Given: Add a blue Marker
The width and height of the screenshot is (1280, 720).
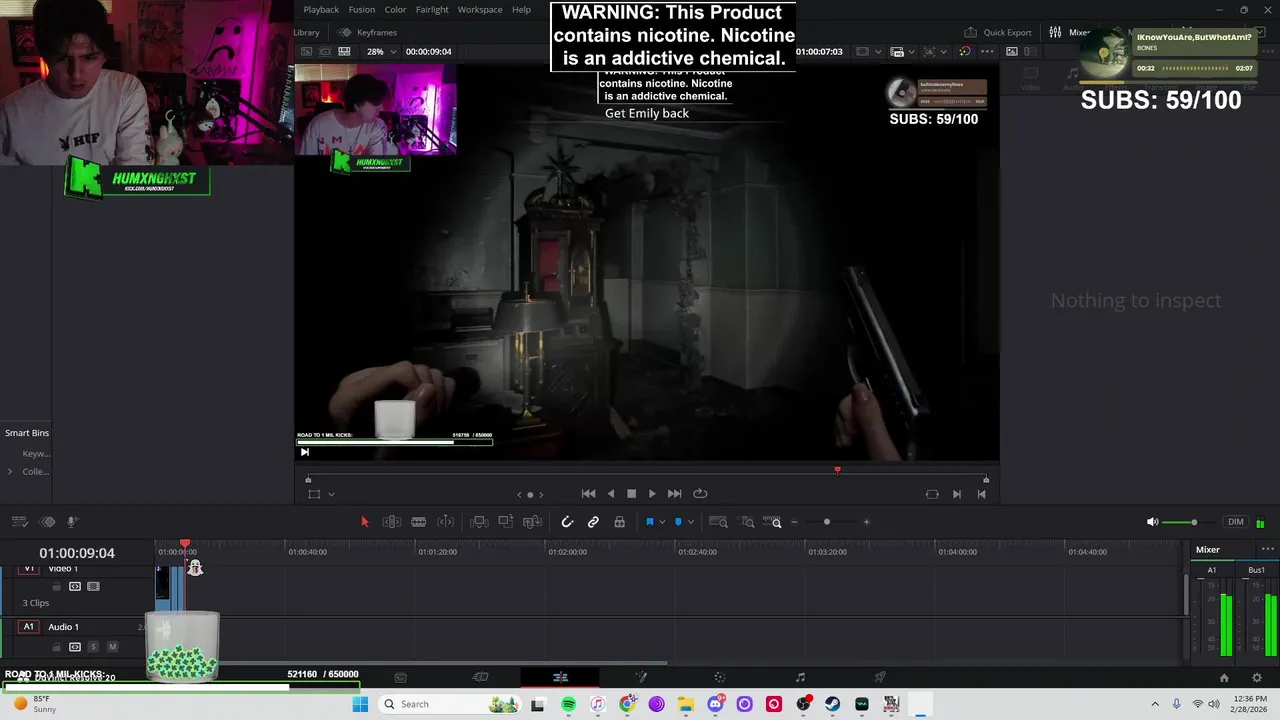Looking at the screenshot, I should pyautogui.click(x=678, y=522).
